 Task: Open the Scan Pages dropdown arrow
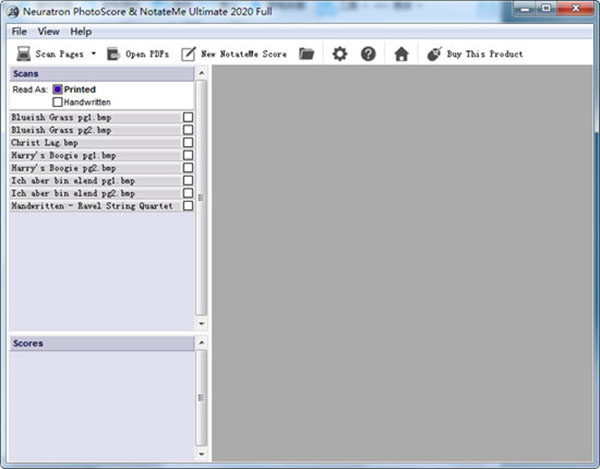(93, 54)
